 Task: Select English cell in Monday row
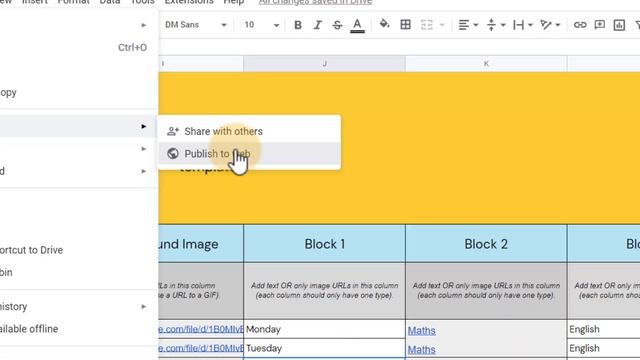604,329
